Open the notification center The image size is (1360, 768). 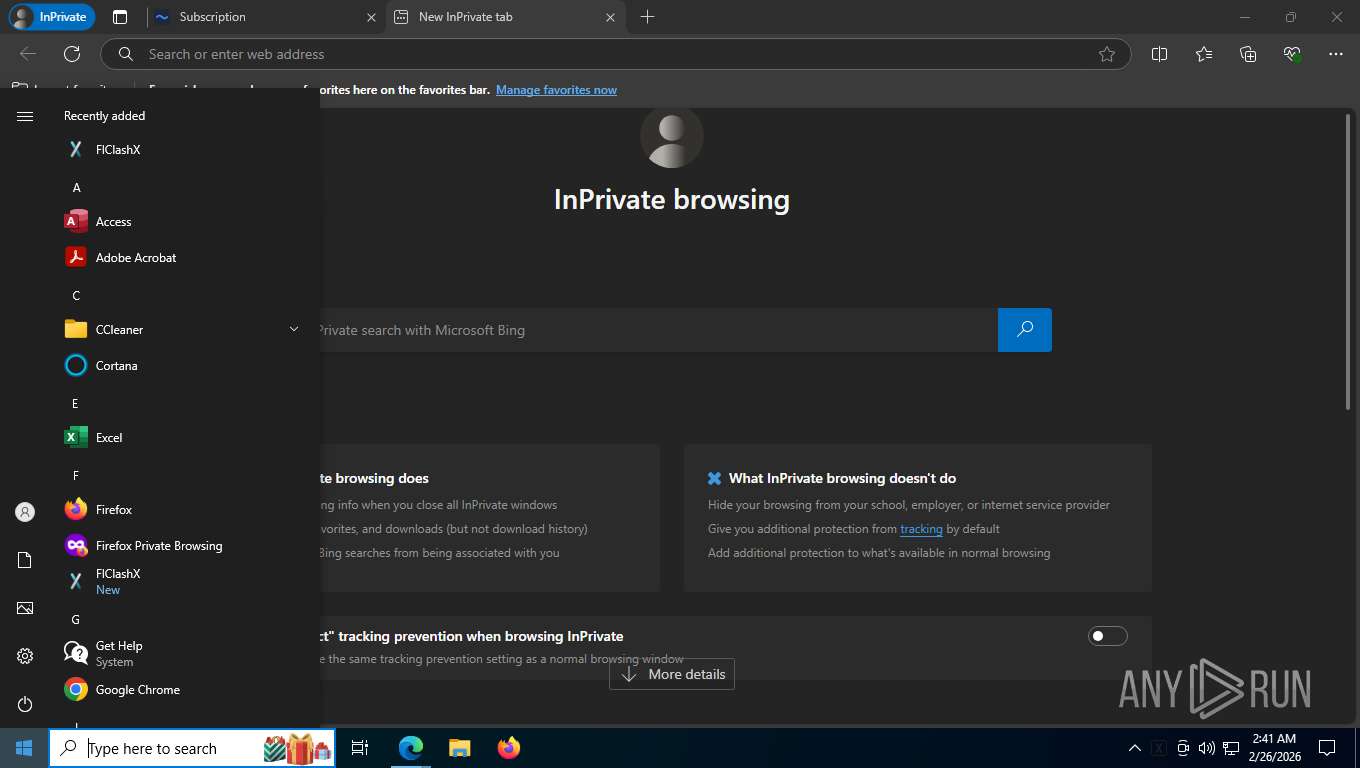coord(1327,748)
